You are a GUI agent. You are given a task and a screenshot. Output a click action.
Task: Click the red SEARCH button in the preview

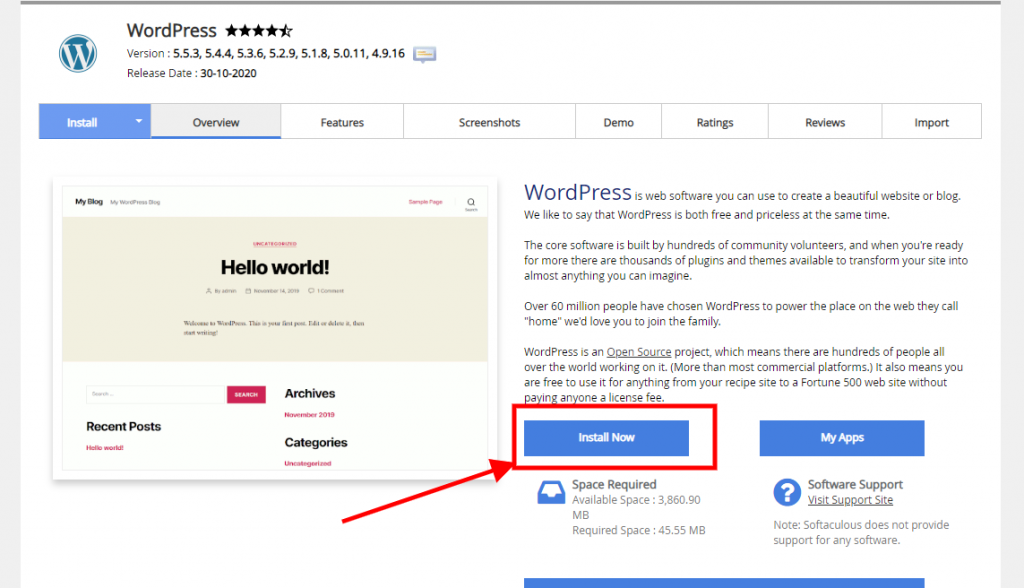click(x=246, y=395)
